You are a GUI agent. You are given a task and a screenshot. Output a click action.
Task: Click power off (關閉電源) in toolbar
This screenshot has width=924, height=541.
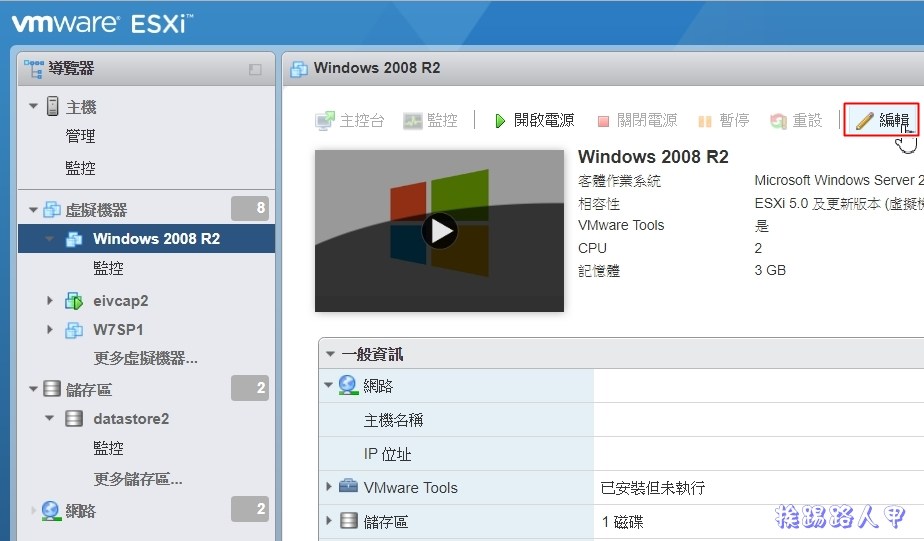click(x=637, y=121)
